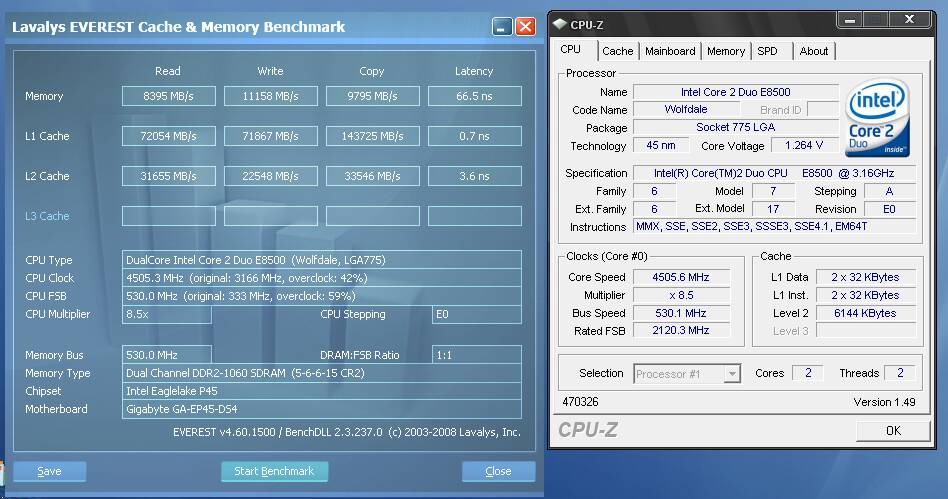Click the L2 Cache latency 3.6 ns
This screenshot has width=948, height=499.
pyautogui.click(x=475, y=176)
